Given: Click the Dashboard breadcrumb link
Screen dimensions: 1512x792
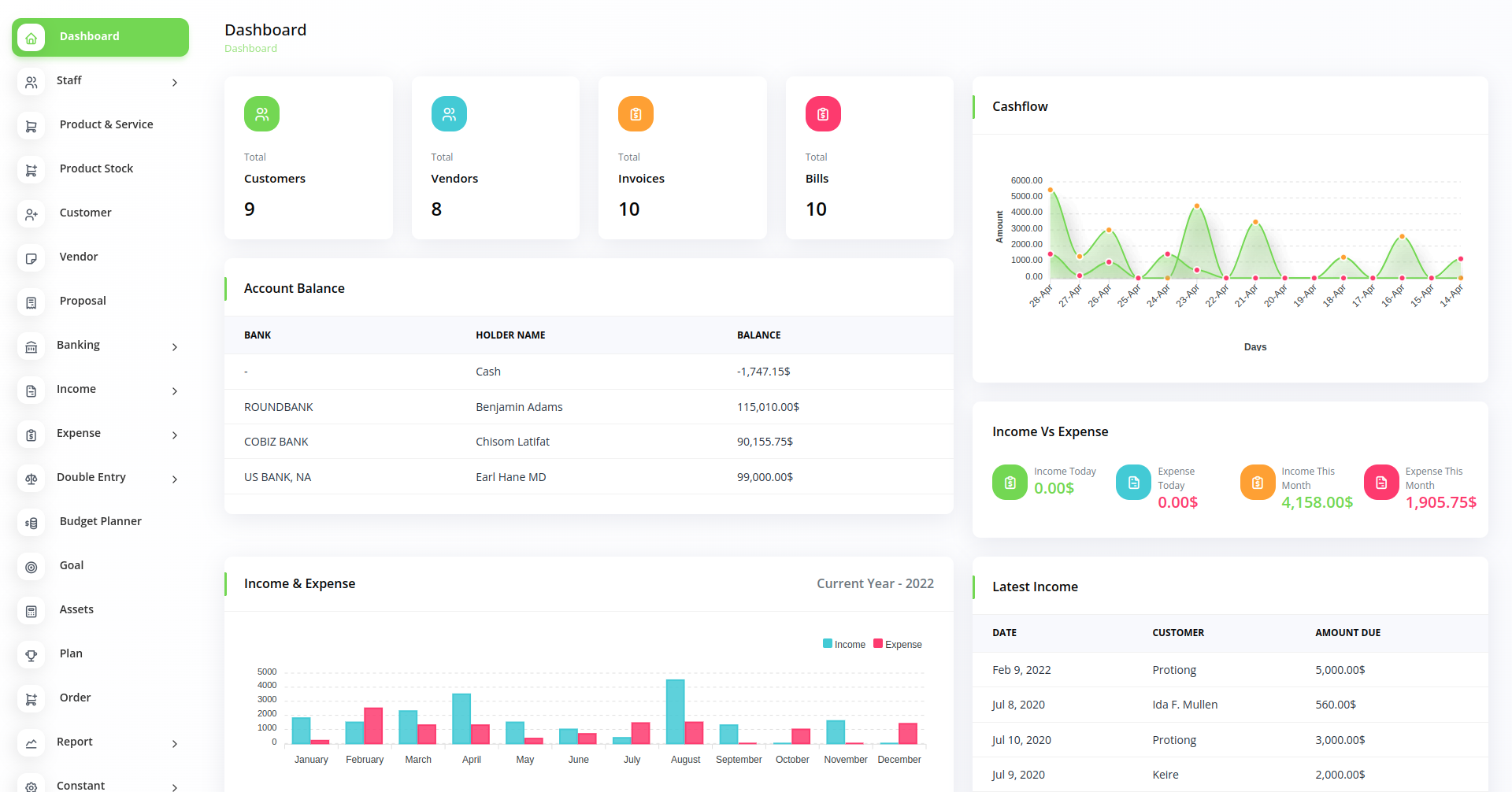Looking at the screenshot, I should [250, 49].
